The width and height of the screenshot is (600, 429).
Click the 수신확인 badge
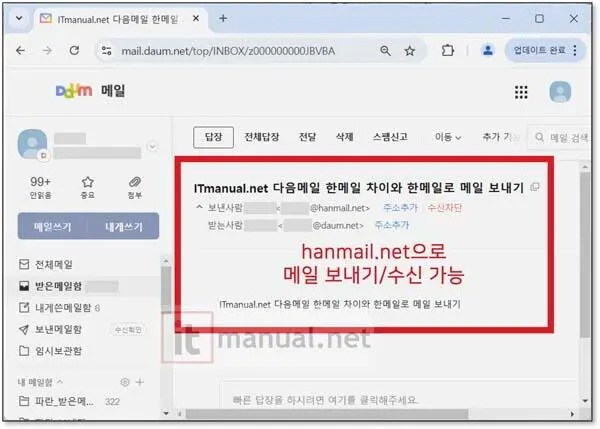point(128,329)
